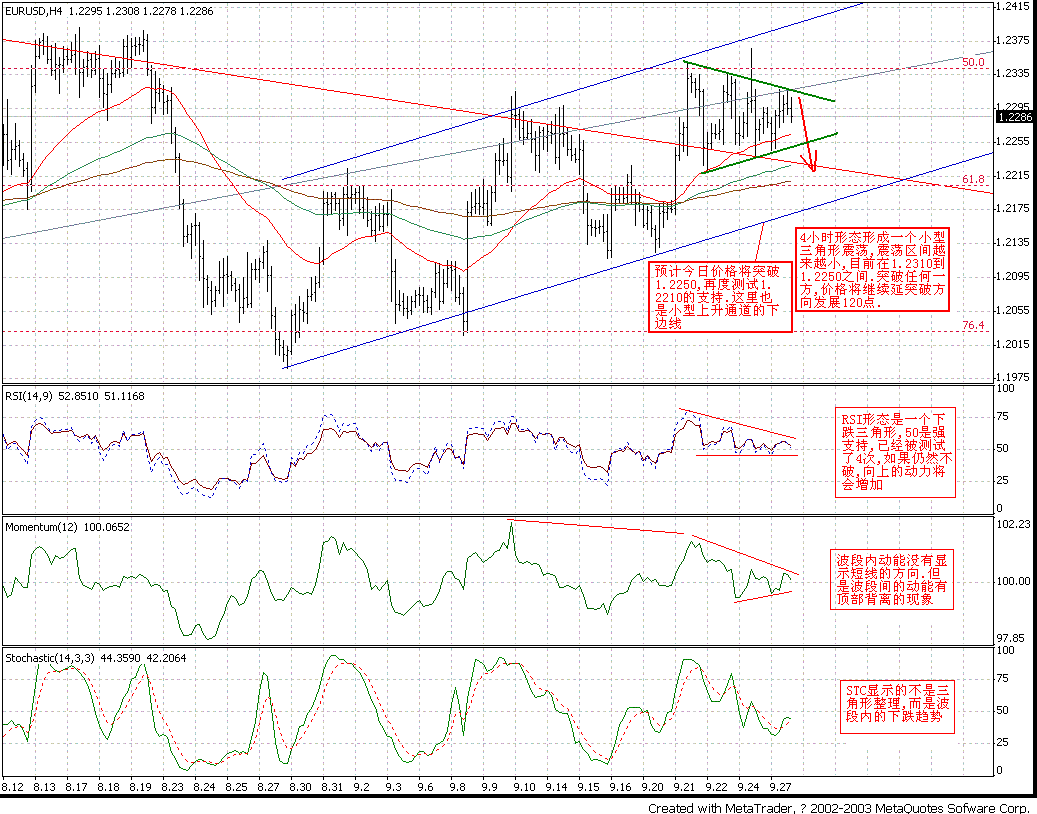Image resolution: width=1037 pixels, height=814 pixels.
Task: Click the 9.2 date label
Action: [361, 786]
